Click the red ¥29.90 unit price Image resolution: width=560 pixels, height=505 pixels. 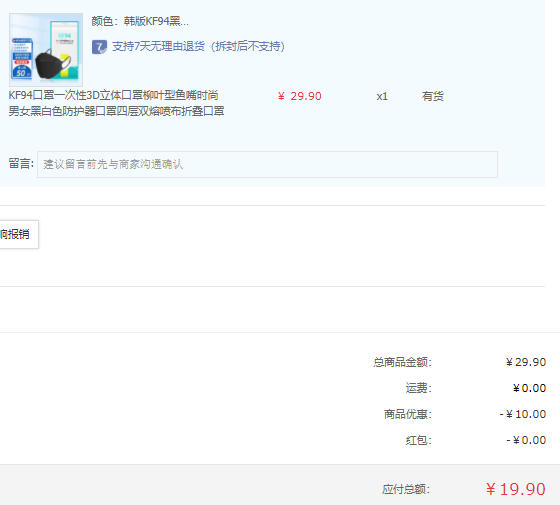(300, 96)
